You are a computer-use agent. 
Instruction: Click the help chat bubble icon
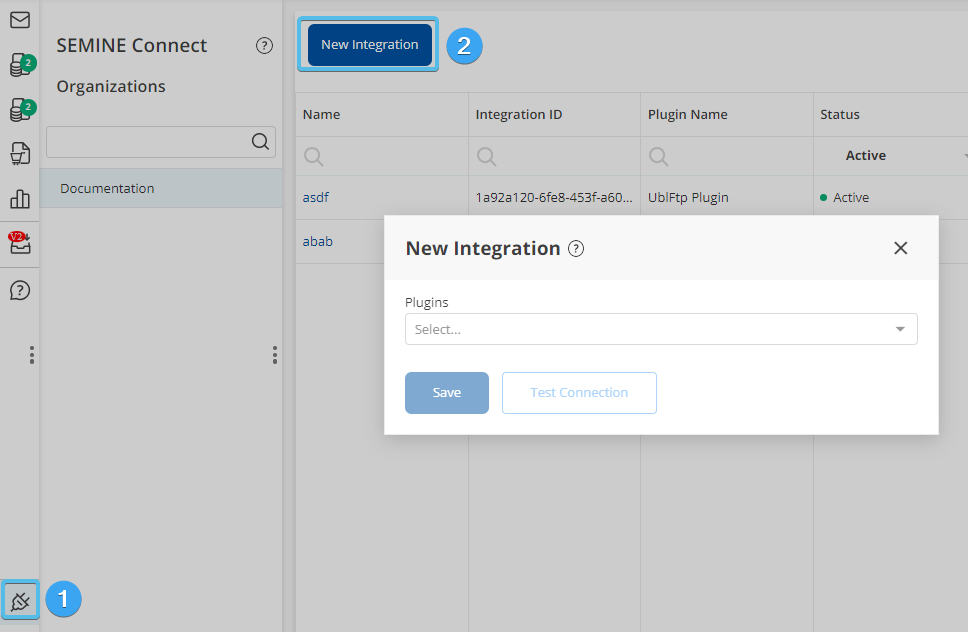[19, 290]
